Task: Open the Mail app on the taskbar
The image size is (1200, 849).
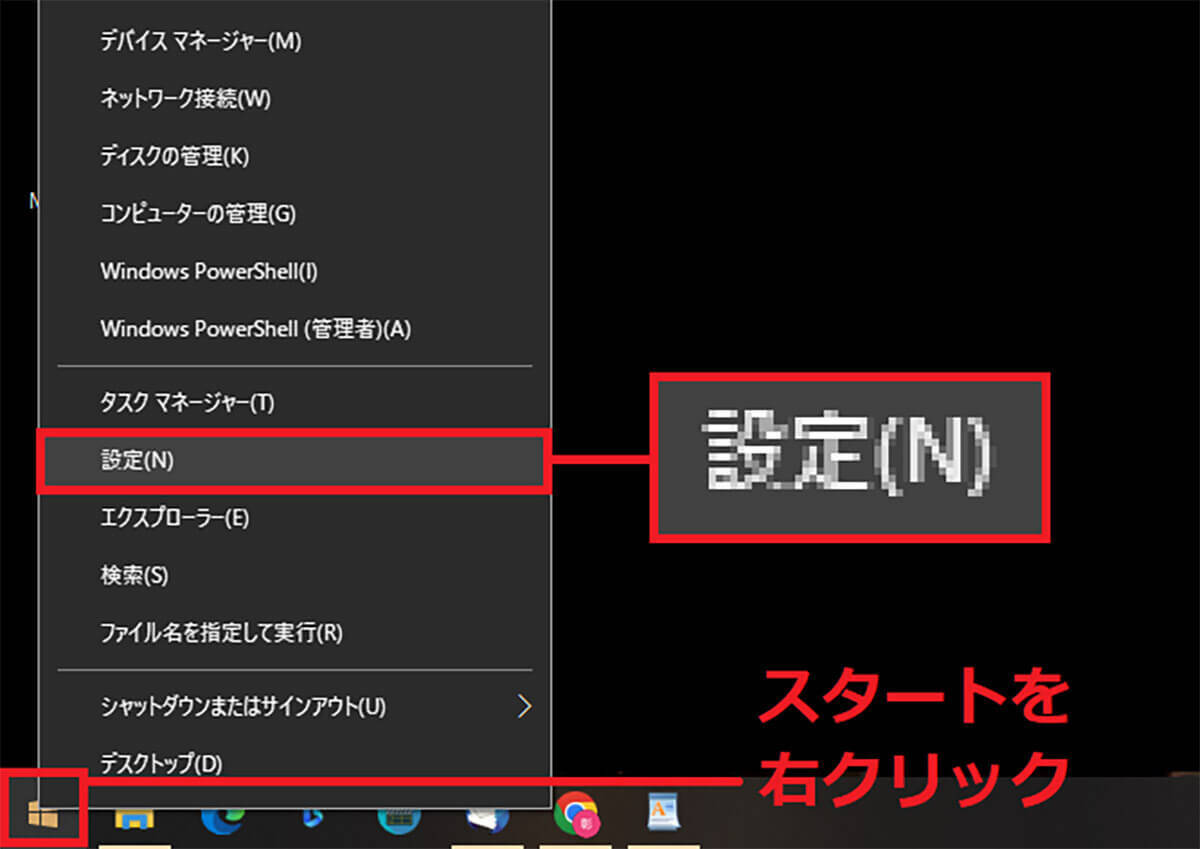Action: (x=488, y=817)
